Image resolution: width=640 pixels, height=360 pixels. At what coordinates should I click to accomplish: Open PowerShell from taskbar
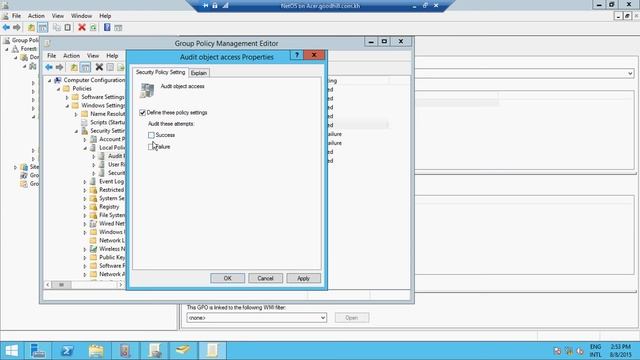pos(67,351)
